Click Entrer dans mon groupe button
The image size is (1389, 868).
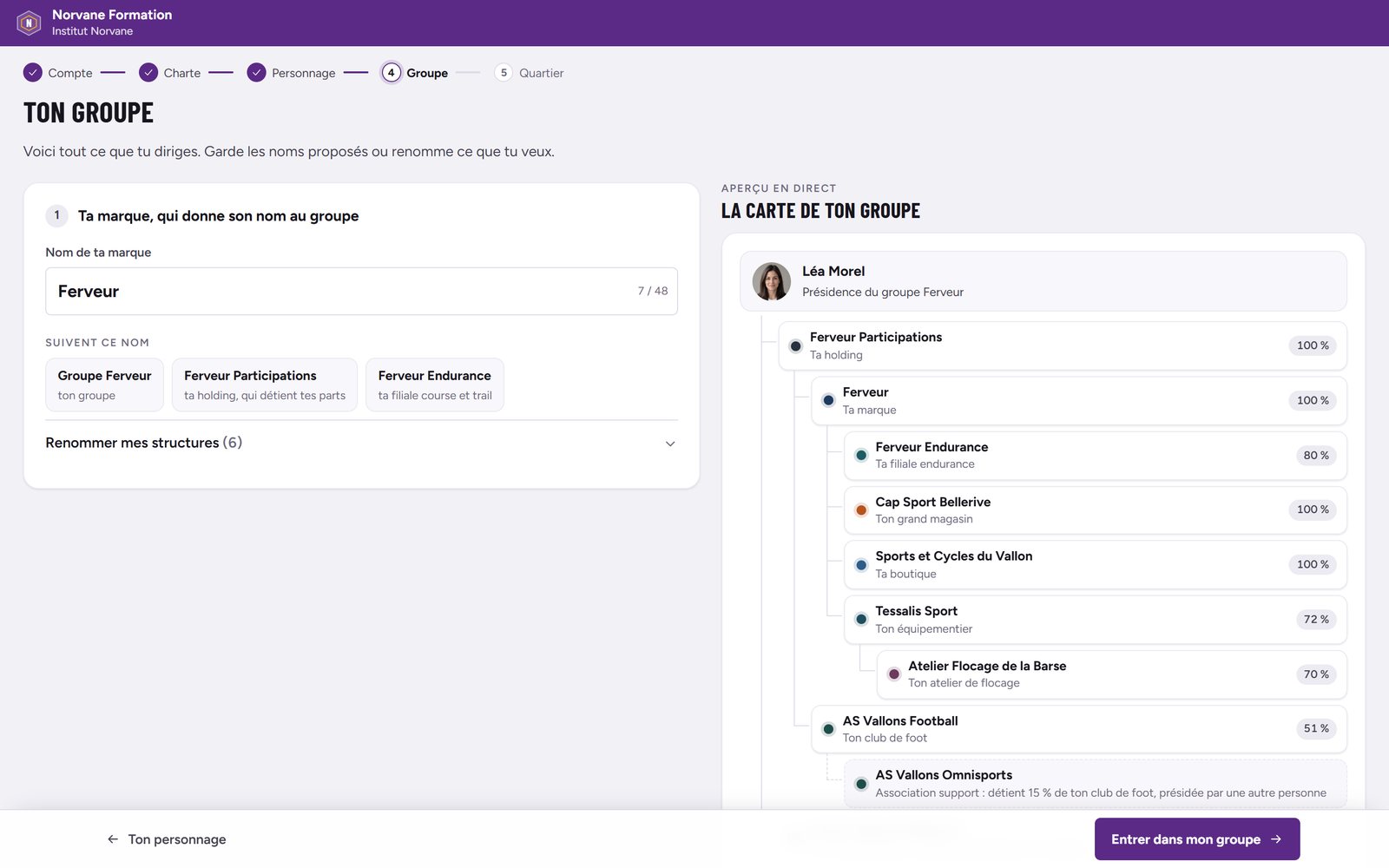click(1197, 839)
